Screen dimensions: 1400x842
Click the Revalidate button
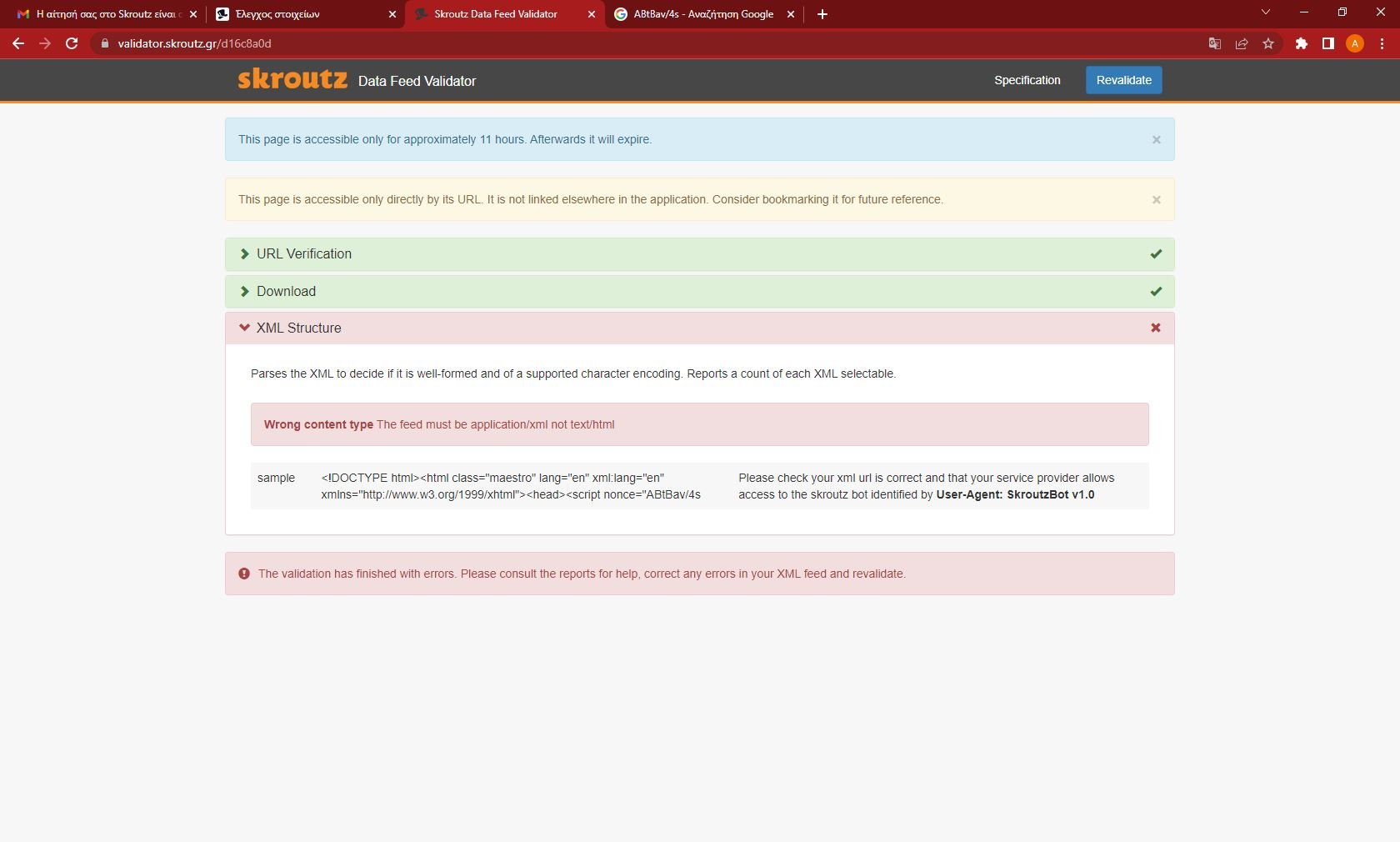(1123, 80)
